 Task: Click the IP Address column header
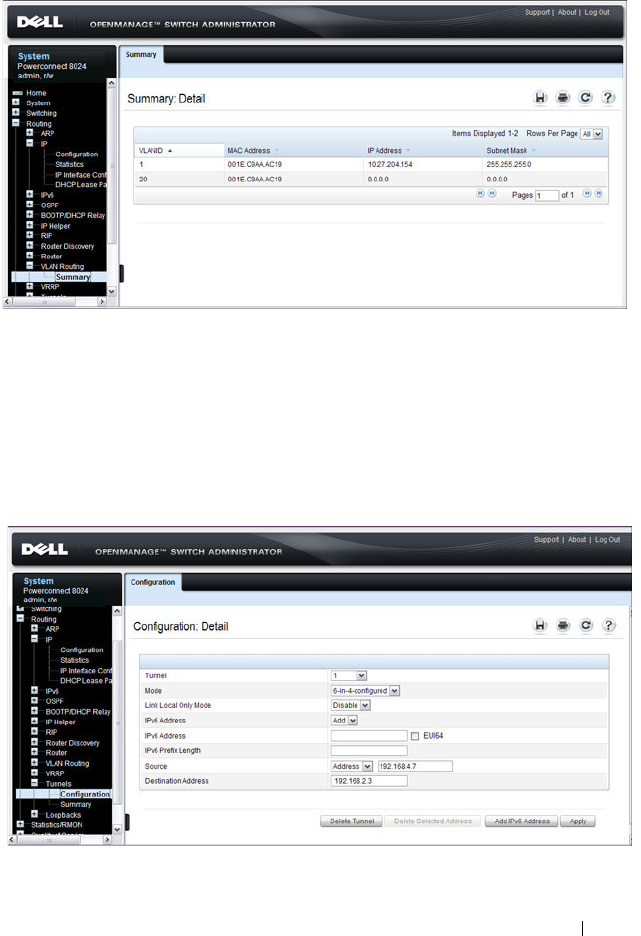[385, 150]
